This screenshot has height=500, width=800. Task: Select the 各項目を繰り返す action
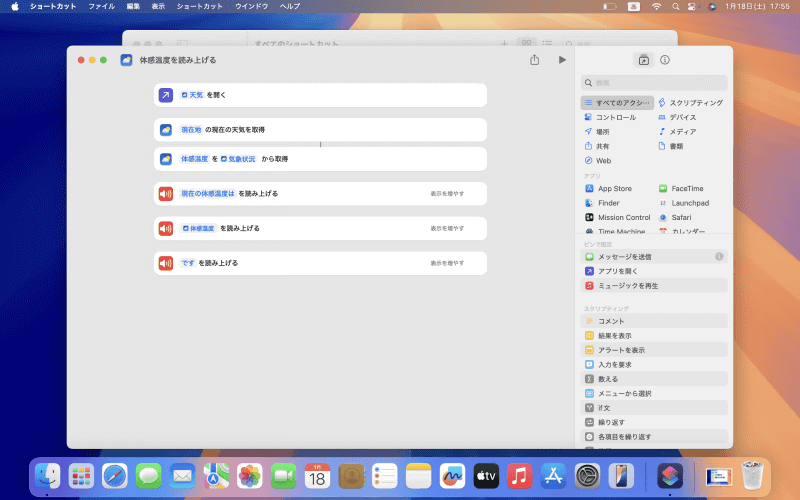654,437
